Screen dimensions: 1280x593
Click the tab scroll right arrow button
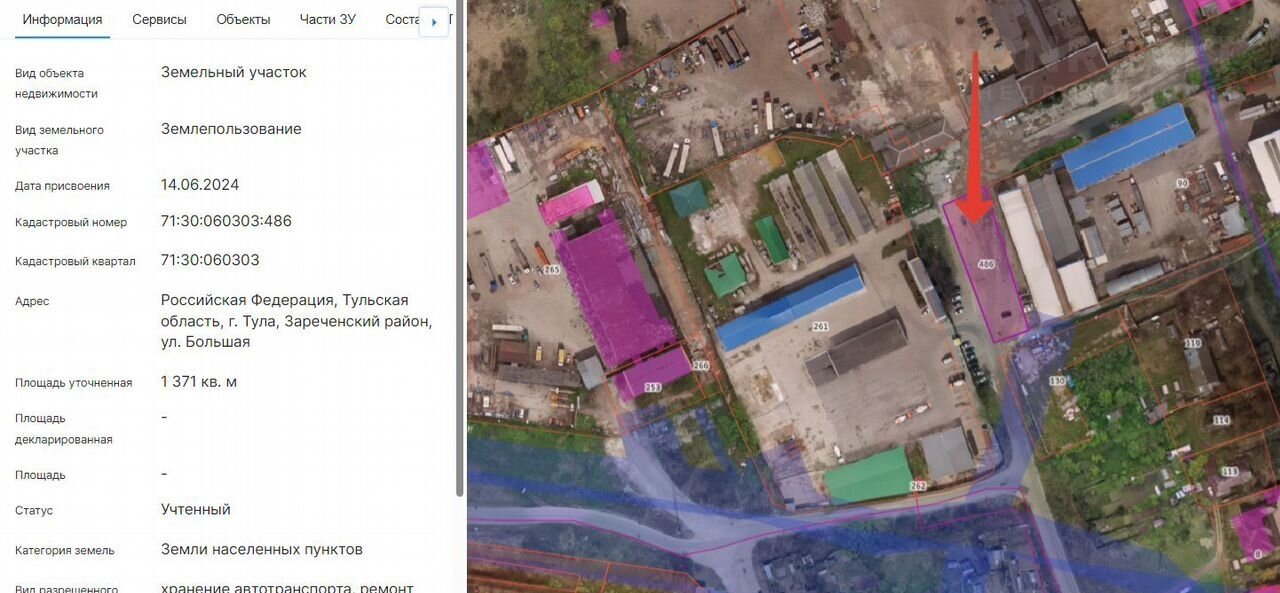[433, 22]
